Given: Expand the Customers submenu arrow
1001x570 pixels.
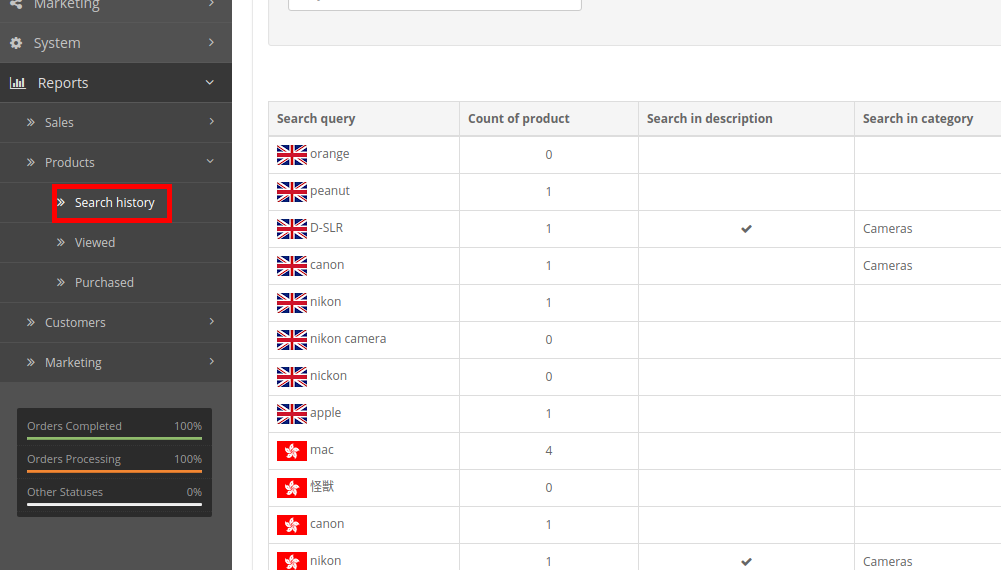Looking at the screenshot, I should coord(211,321).
